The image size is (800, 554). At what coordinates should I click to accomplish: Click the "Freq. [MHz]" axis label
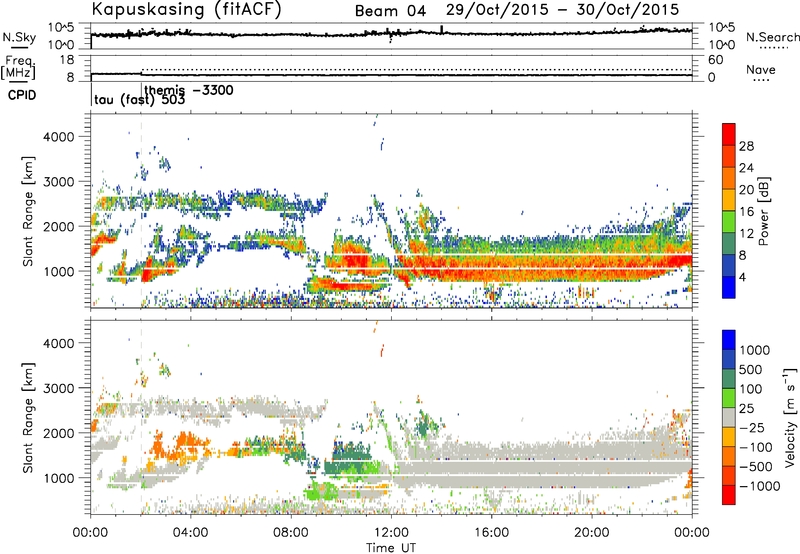18,67
